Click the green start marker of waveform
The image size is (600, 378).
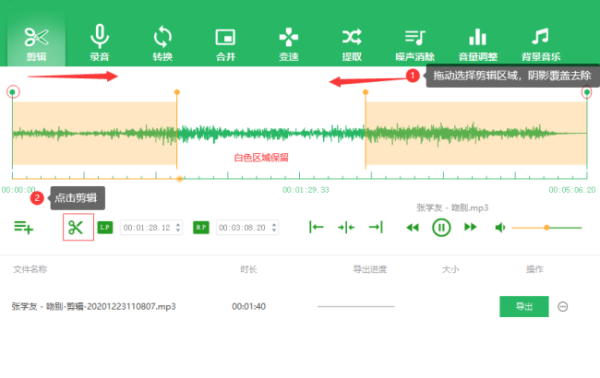[x=13, y=92]
